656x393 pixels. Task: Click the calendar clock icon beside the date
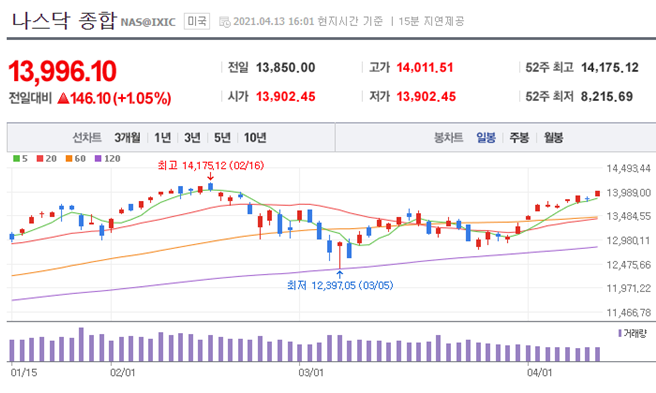point(225,22)
